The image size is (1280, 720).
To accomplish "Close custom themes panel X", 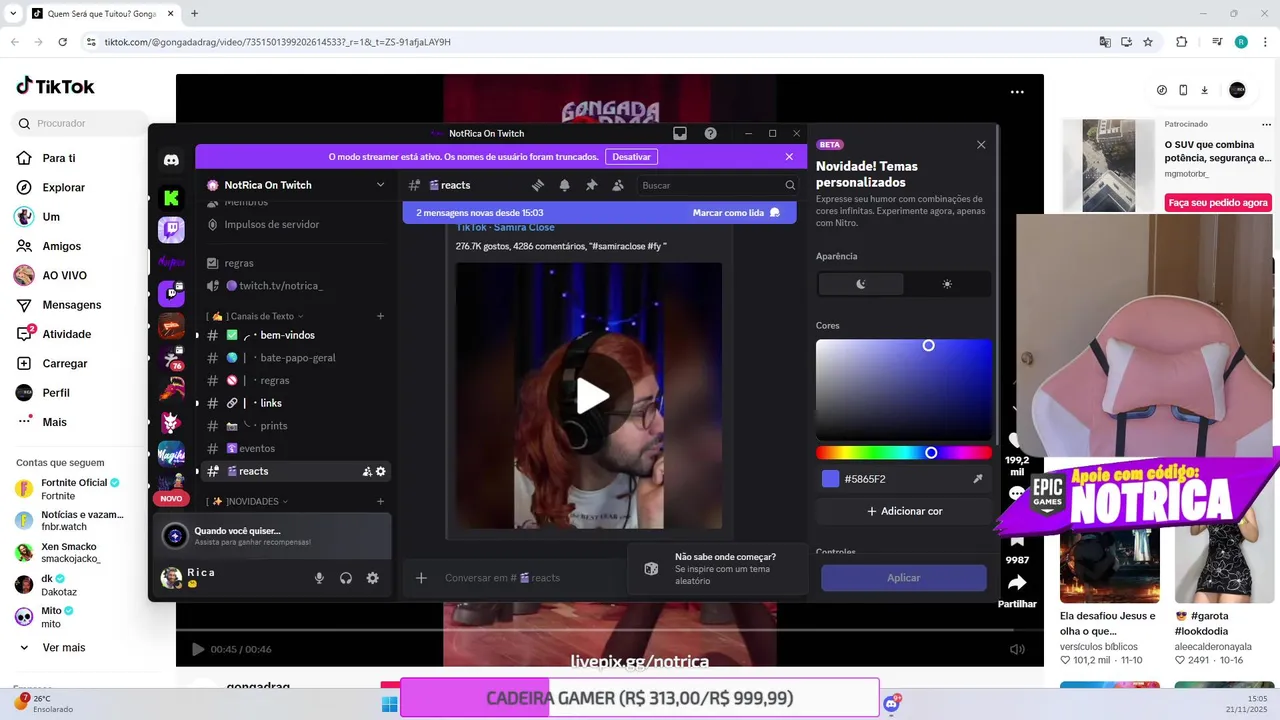I will (x=981, y=145).
